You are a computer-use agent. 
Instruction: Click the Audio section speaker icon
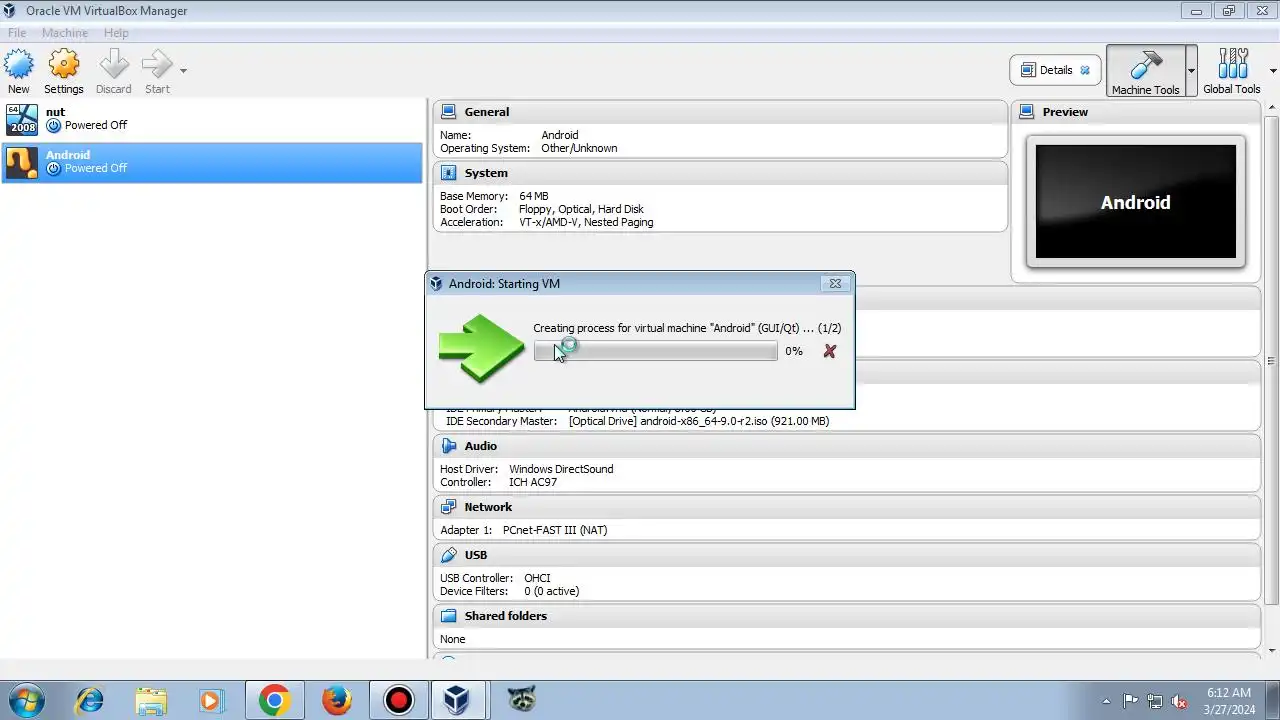point(449,446)
